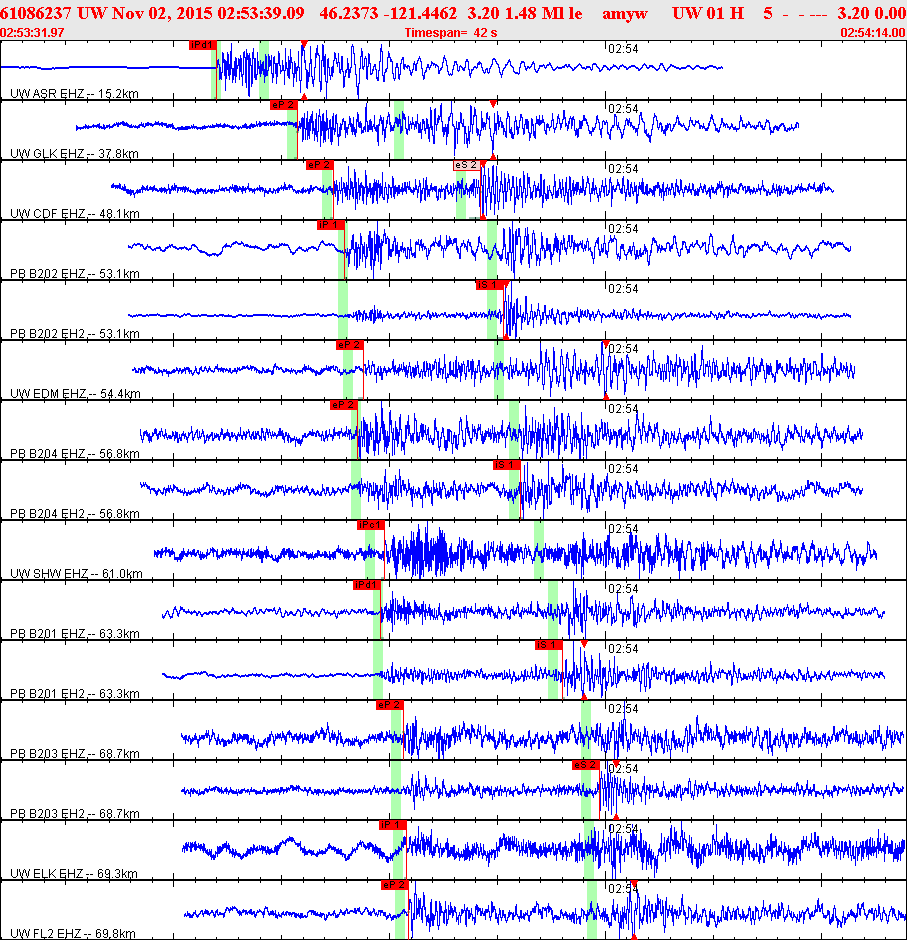Click the UW SHW EHZ 61.0km label
Screen dimensions: 907x940
coord(76,574)
